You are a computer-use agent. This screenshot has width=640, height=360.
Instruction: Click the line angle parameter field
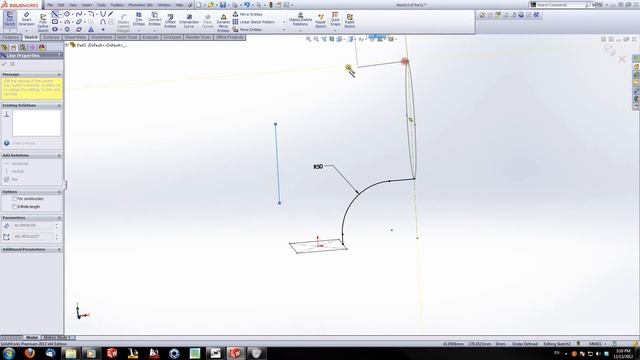pyautogui.click(x=33, y=236)
